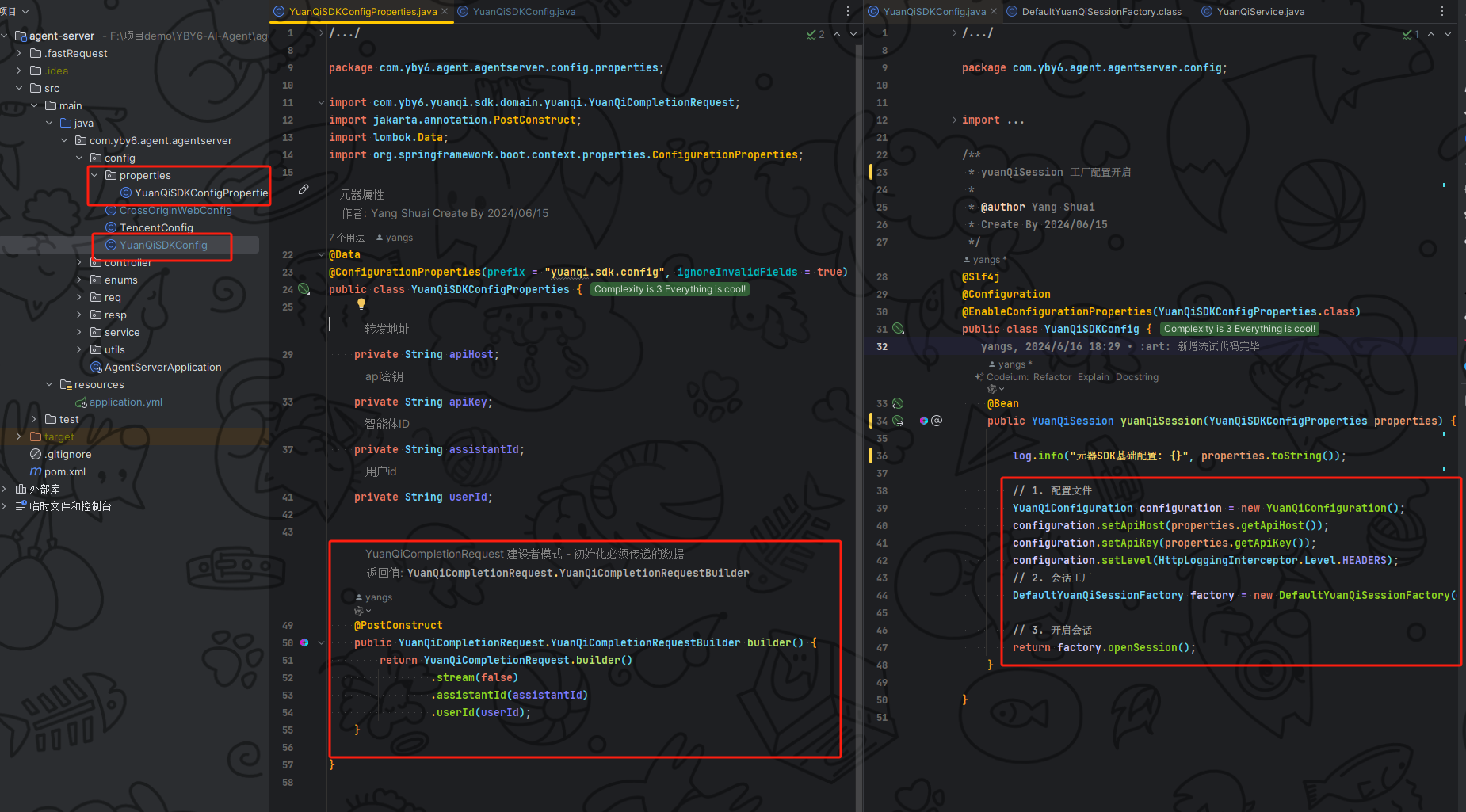Viewport: 1466px width, 812px height.
Task: Click Complexity badge in YuanQiSDKConfigProperties class
Action: [670, 289]
